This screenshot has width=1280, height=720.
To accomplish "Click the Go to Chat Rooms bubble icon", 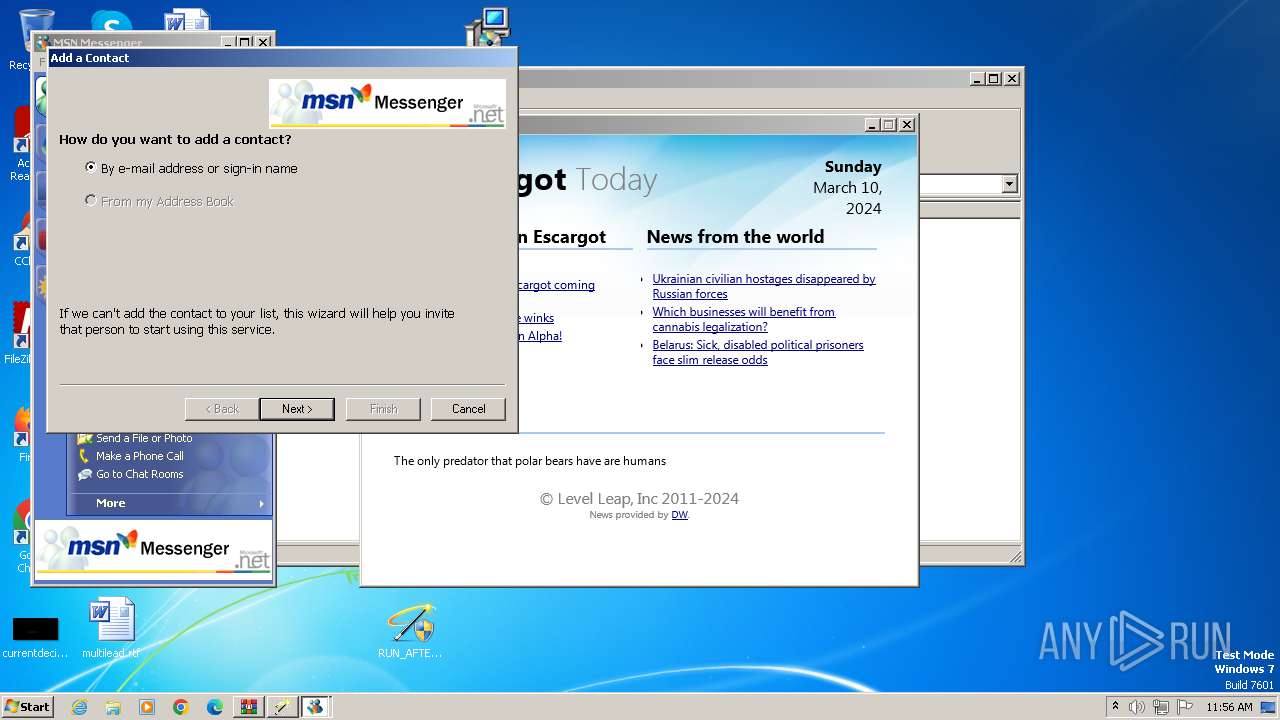I will (x=84, y=474).
